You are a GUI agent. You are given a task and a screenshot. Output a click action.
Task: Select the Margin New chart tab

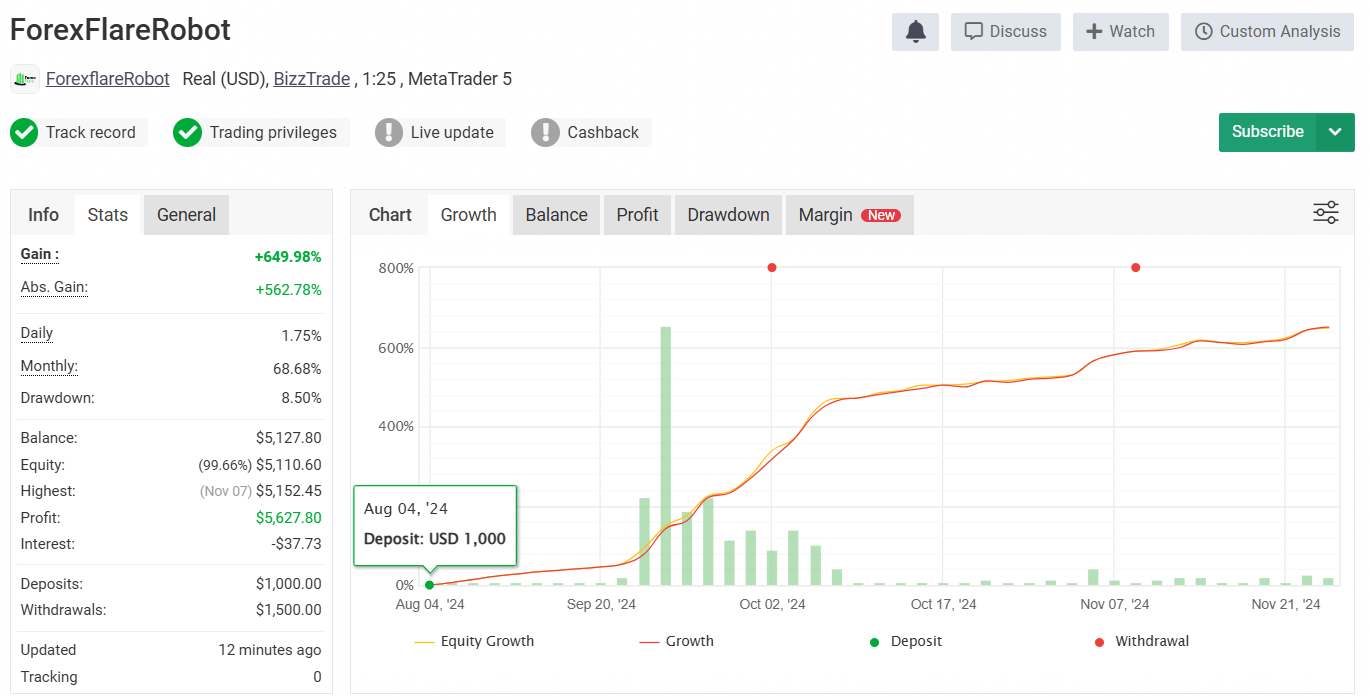tap(850, 215)
